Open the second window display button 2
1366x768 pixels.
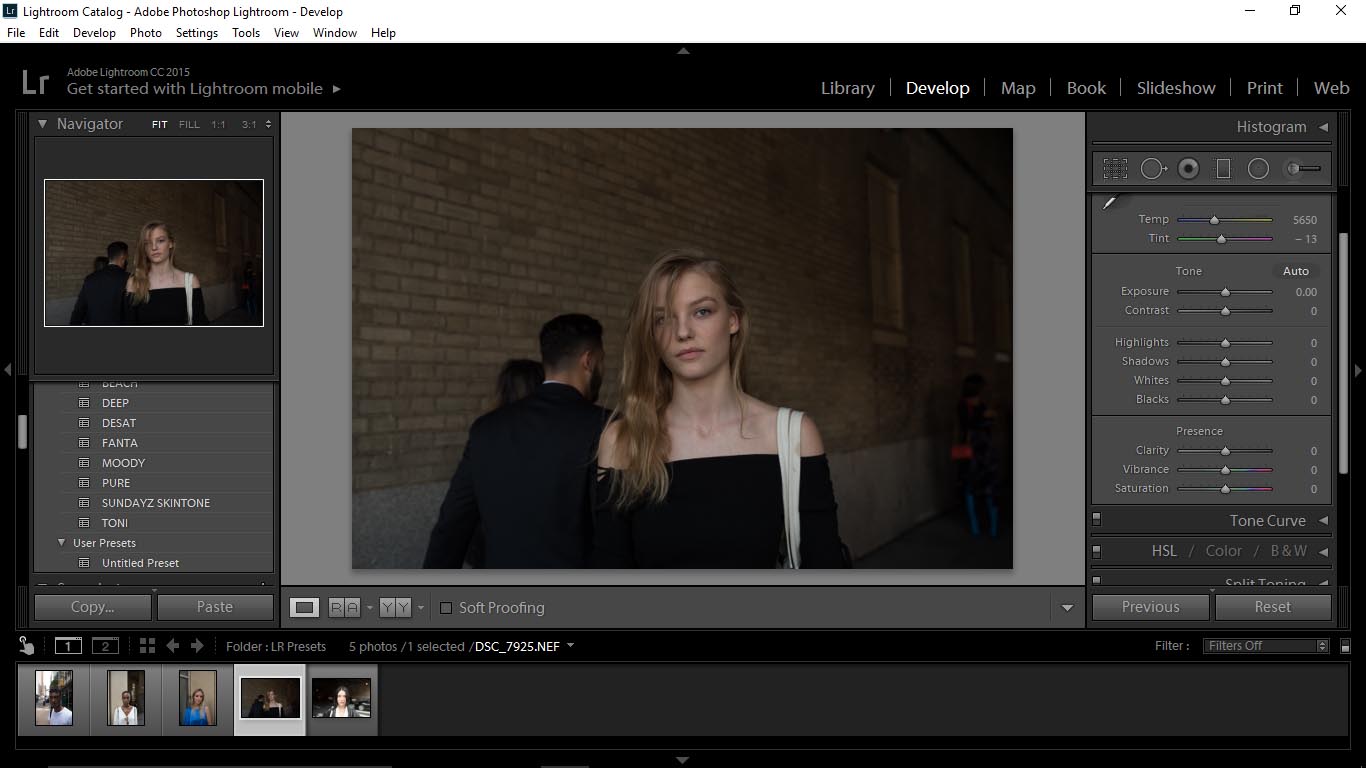pyautogui.click(x=105, y=646)
